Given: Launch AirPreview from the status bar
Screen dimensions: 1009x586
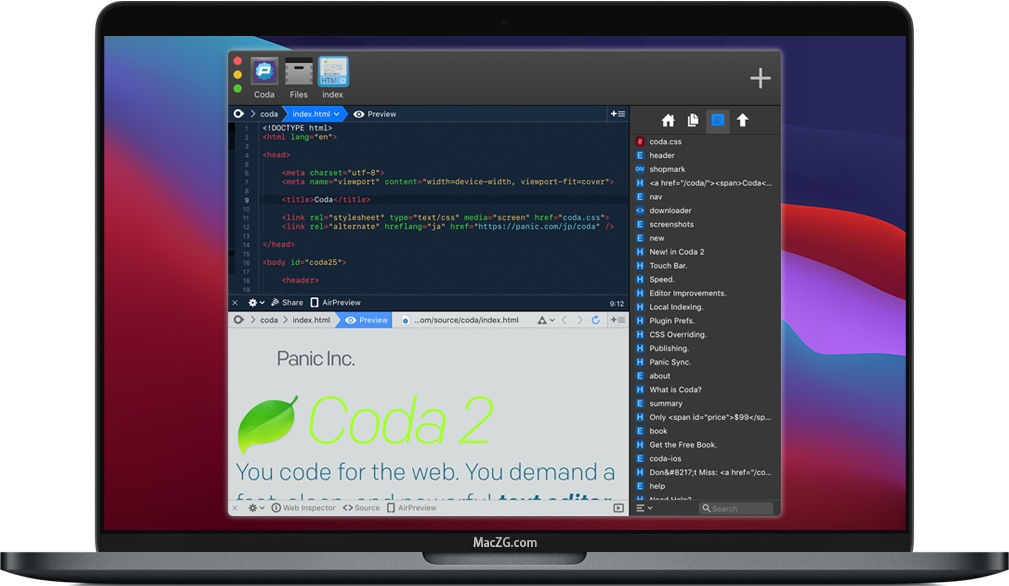Looking at the screenshot, I should tap(332, 302).
